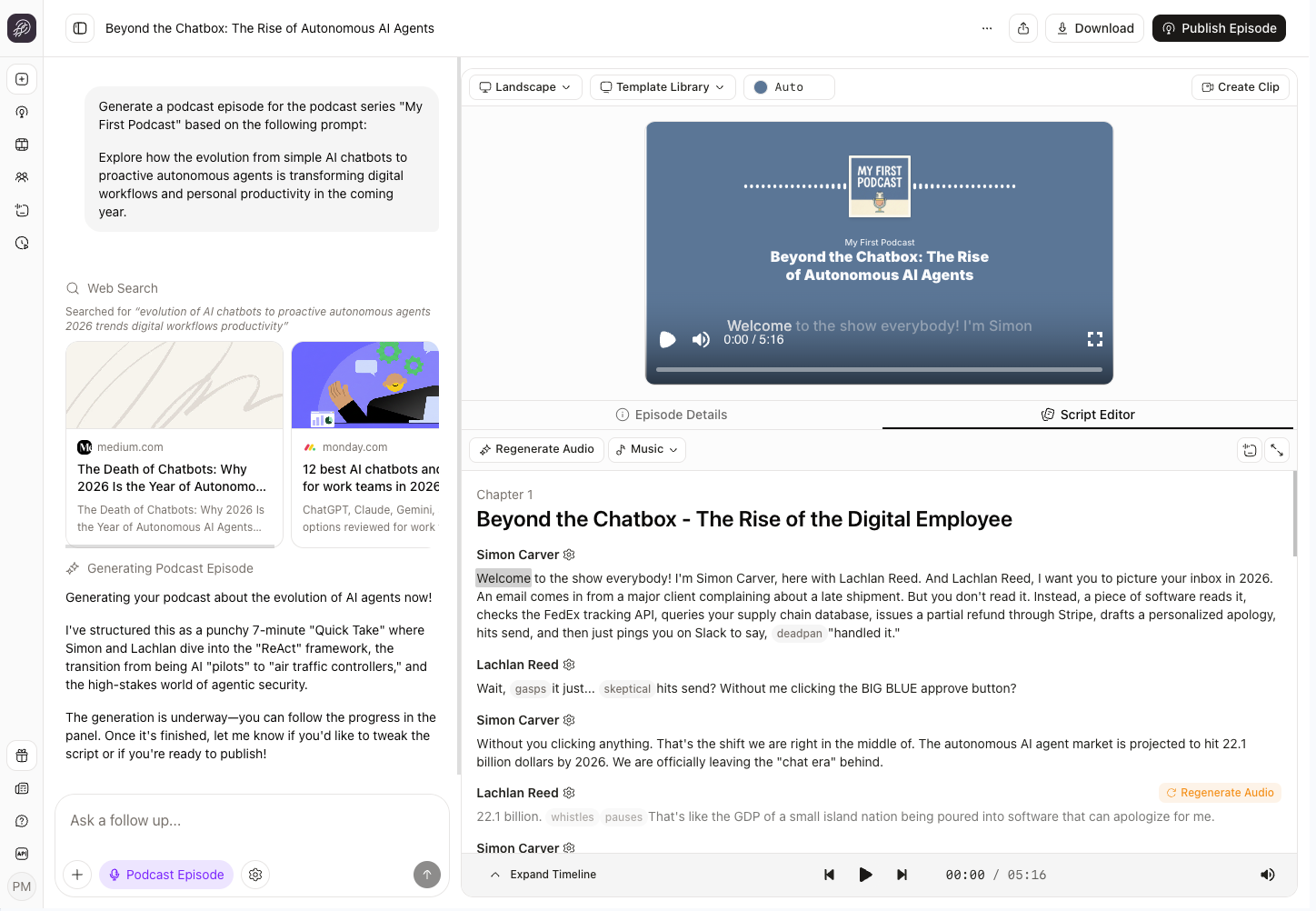The height and width of the screenshot is (911, 1316).
Task: Open the Template Library dropdown
Action: 663,87
